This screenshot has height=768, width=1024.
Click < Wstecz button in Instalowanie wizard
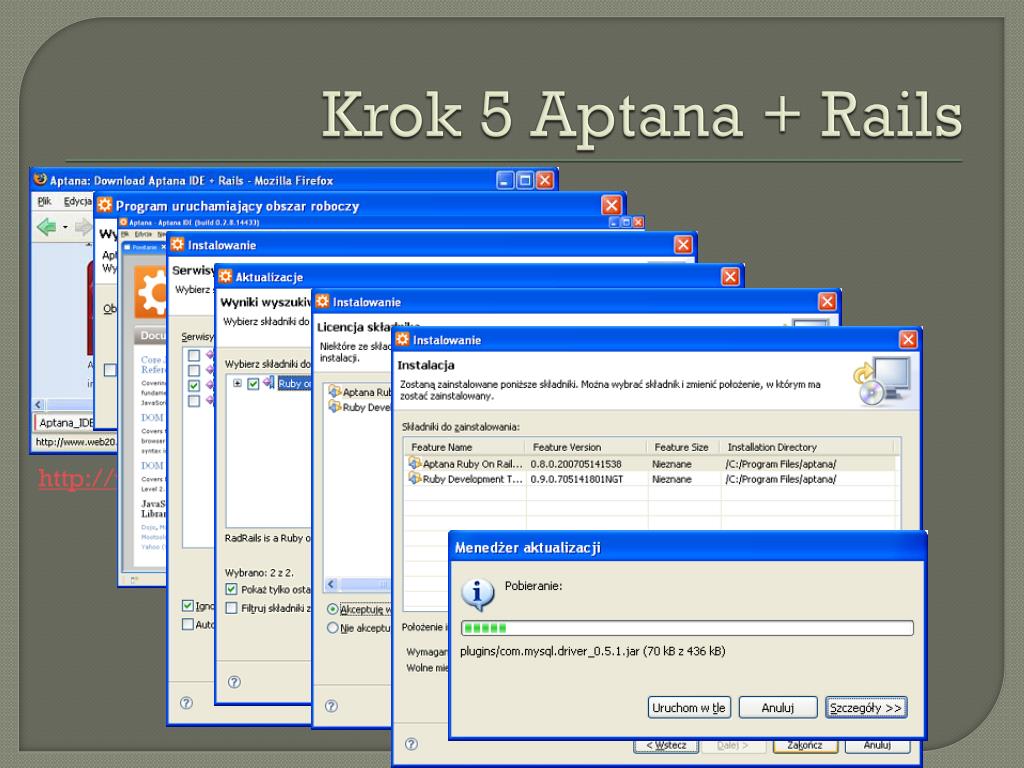click(666, 746)
